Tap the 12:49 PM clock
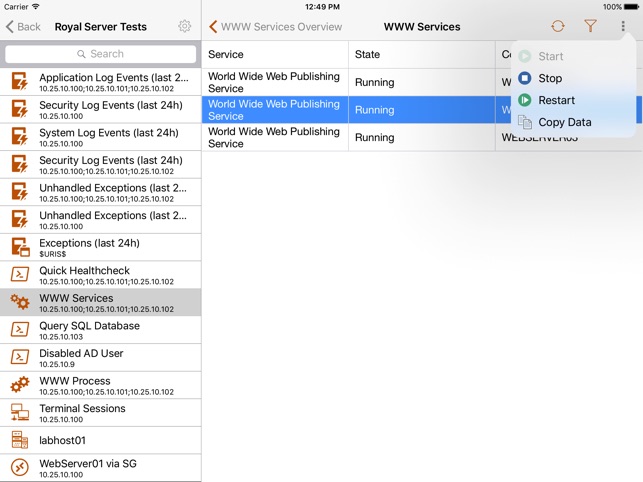 click(322, 7)
